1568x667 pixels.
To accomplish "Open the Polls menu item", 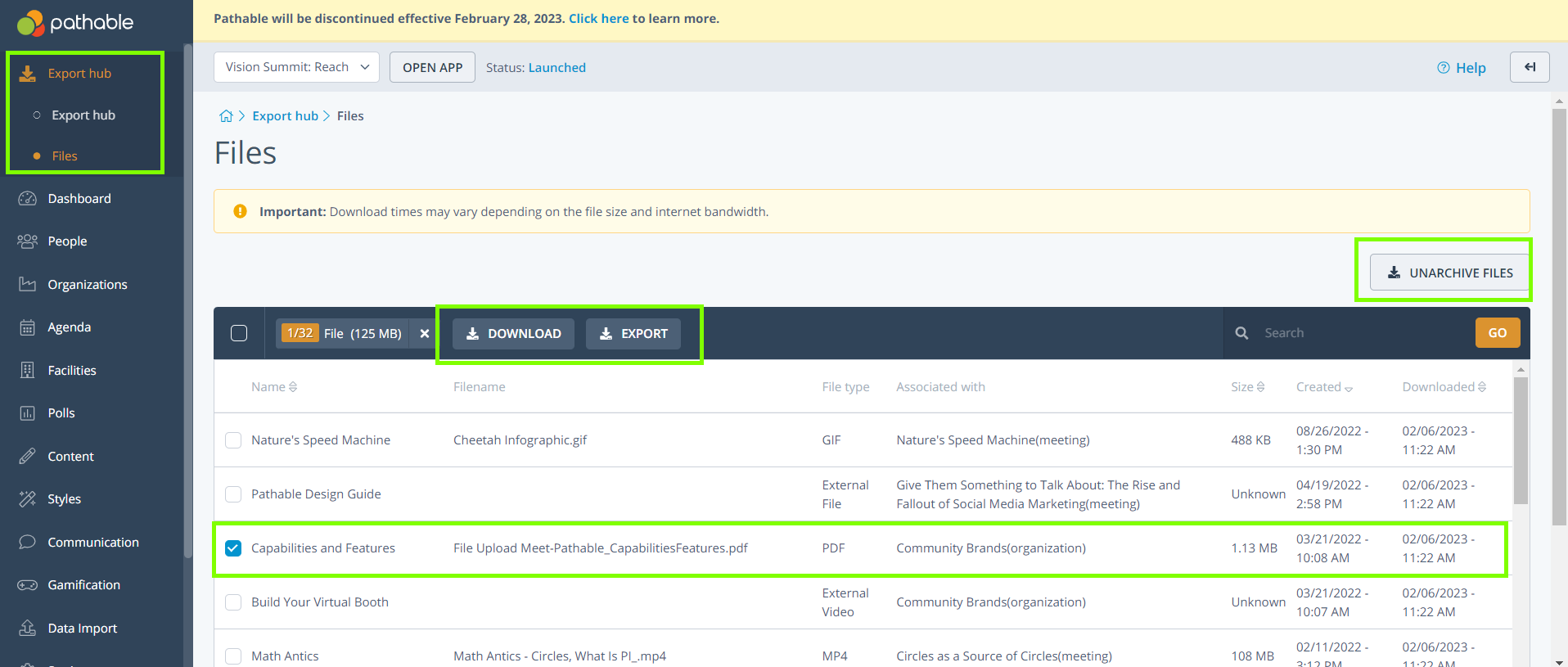I will [61, 413].
